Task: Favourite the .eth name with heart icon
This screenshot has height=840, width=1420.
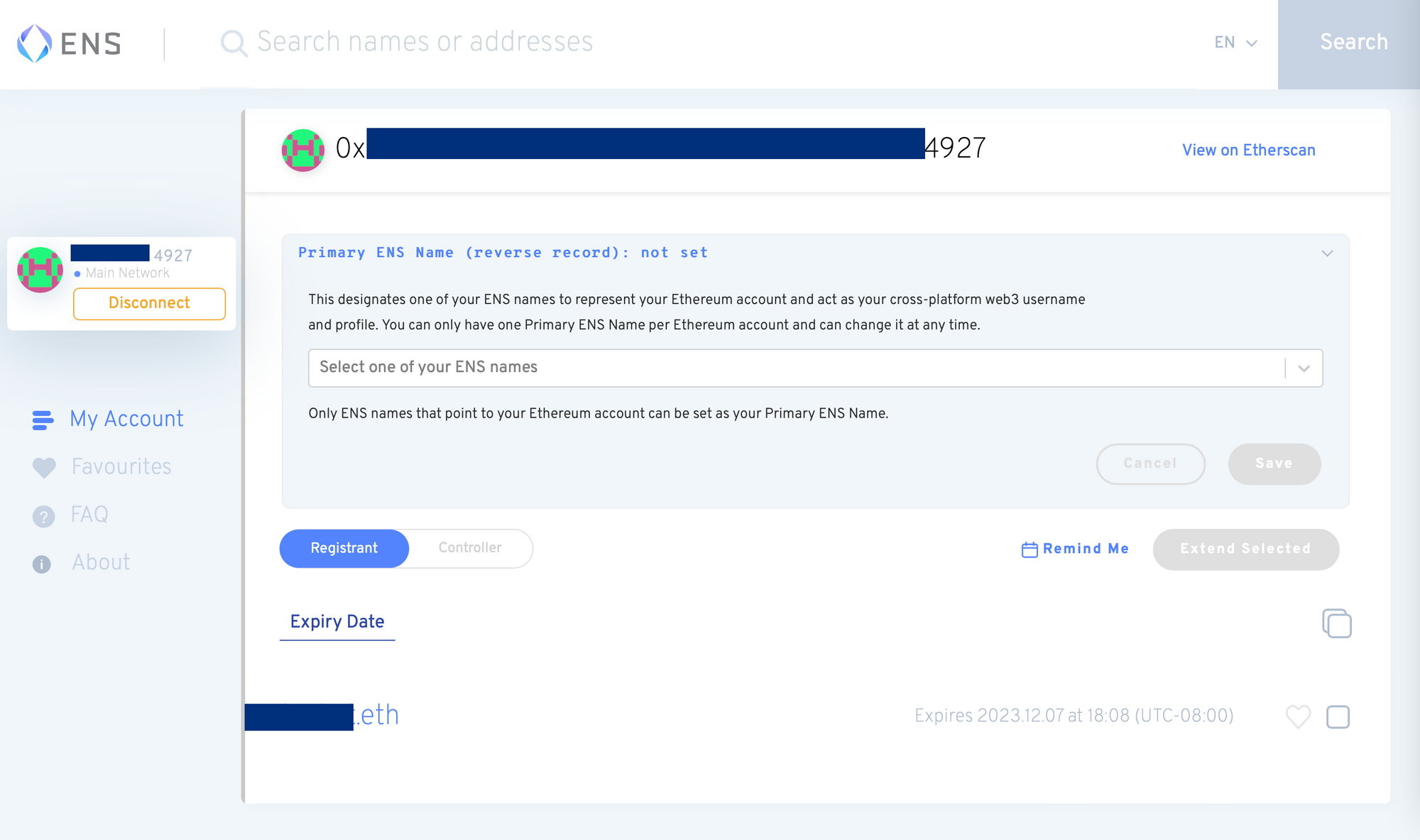Action: [x=1298, y=716]
